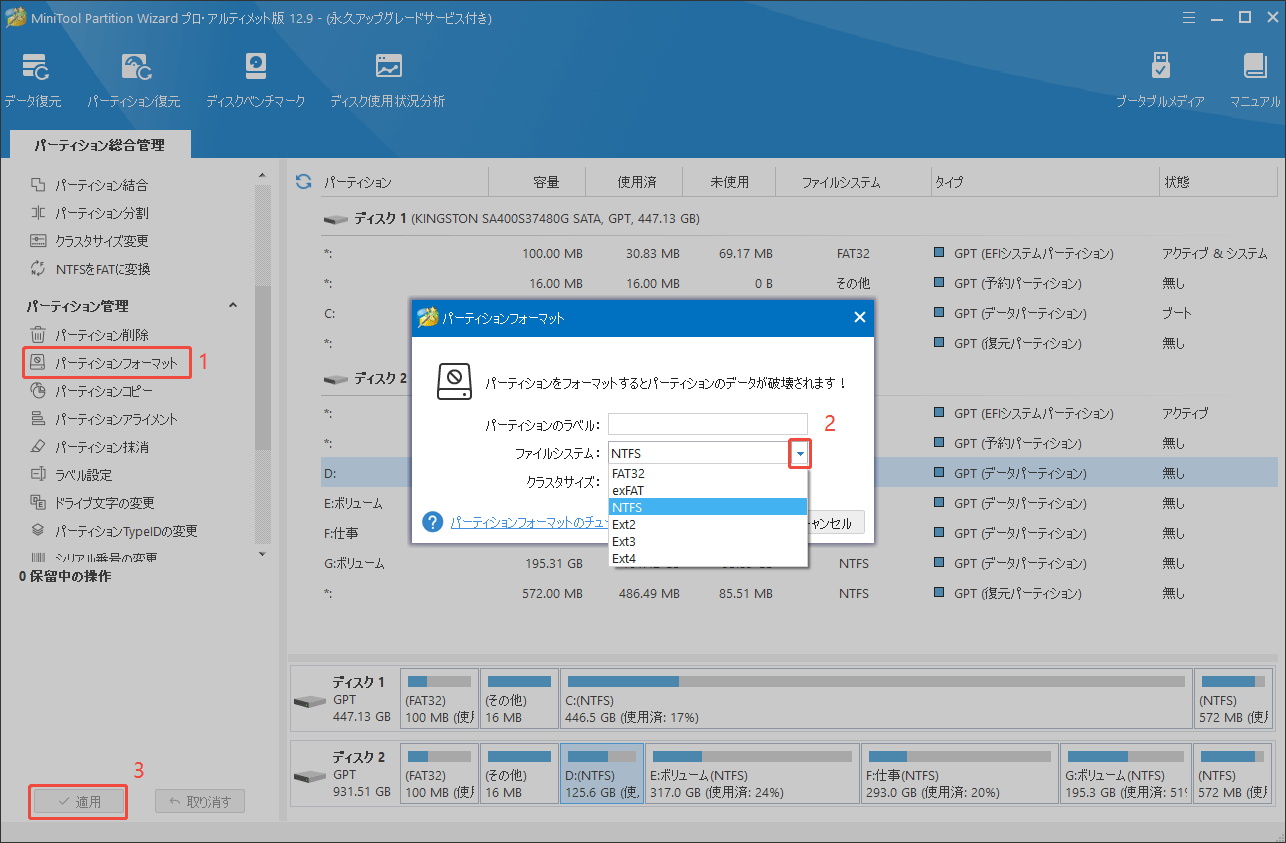The width and height of the screenshot is (1286, 843).
Task: Choose FAT32 from file system list
Action: (708, 473)
